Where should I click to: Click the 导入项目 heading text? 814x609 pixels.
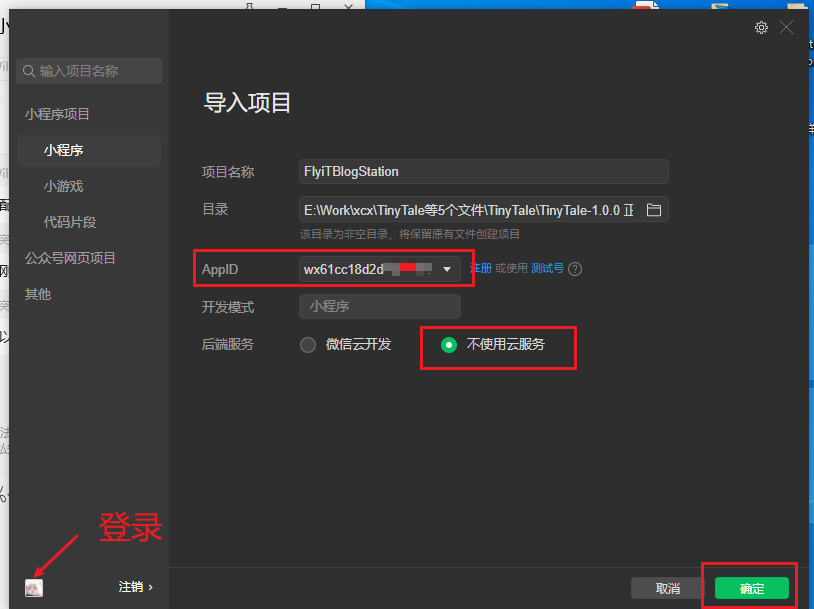pos(247,103)
